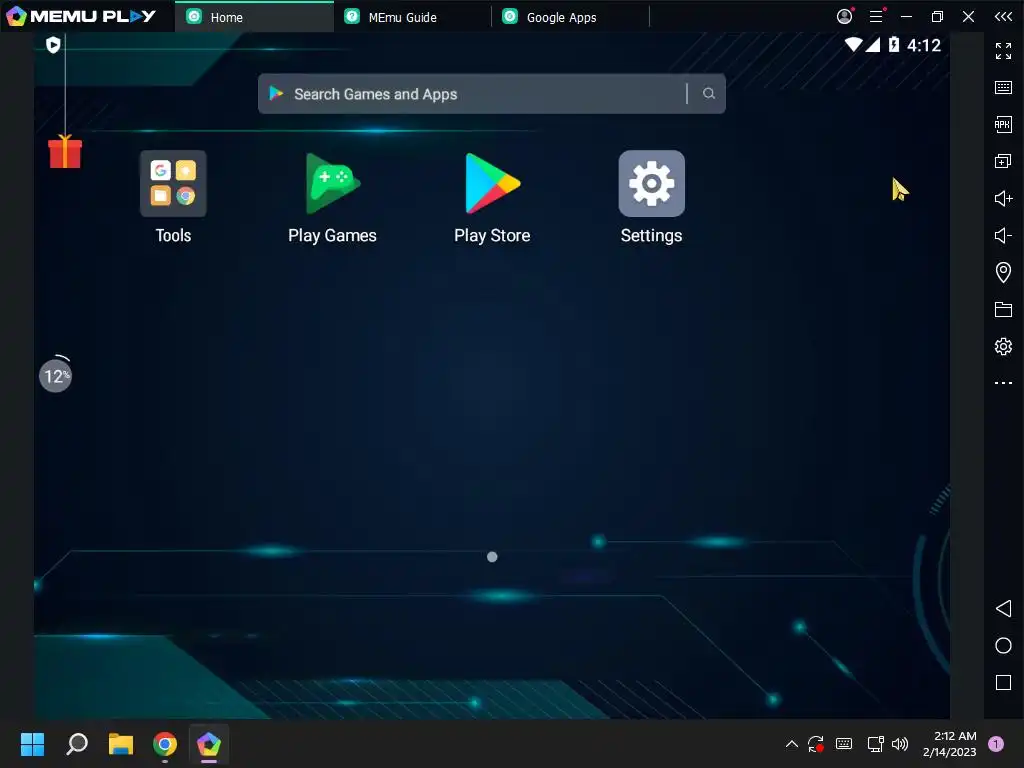
Task: Click the Wi-Fi status icon
Action: (x=853, y=44)
